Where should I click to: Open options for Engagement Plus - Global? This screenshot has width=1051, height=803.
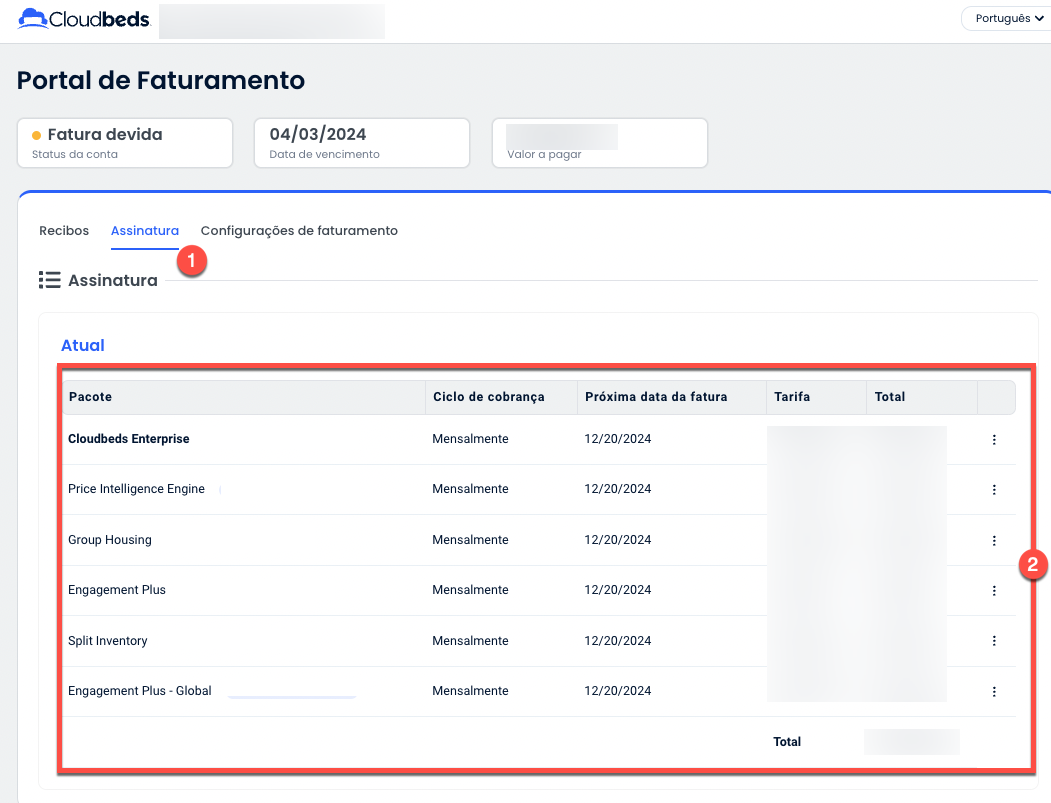tap(994, 691)
